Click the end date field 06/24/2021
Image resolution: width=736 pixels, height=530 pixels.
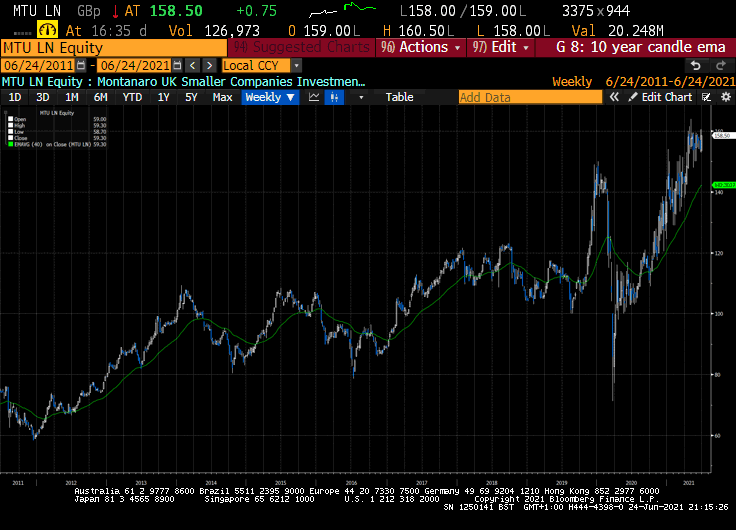(x=135, y=65)
